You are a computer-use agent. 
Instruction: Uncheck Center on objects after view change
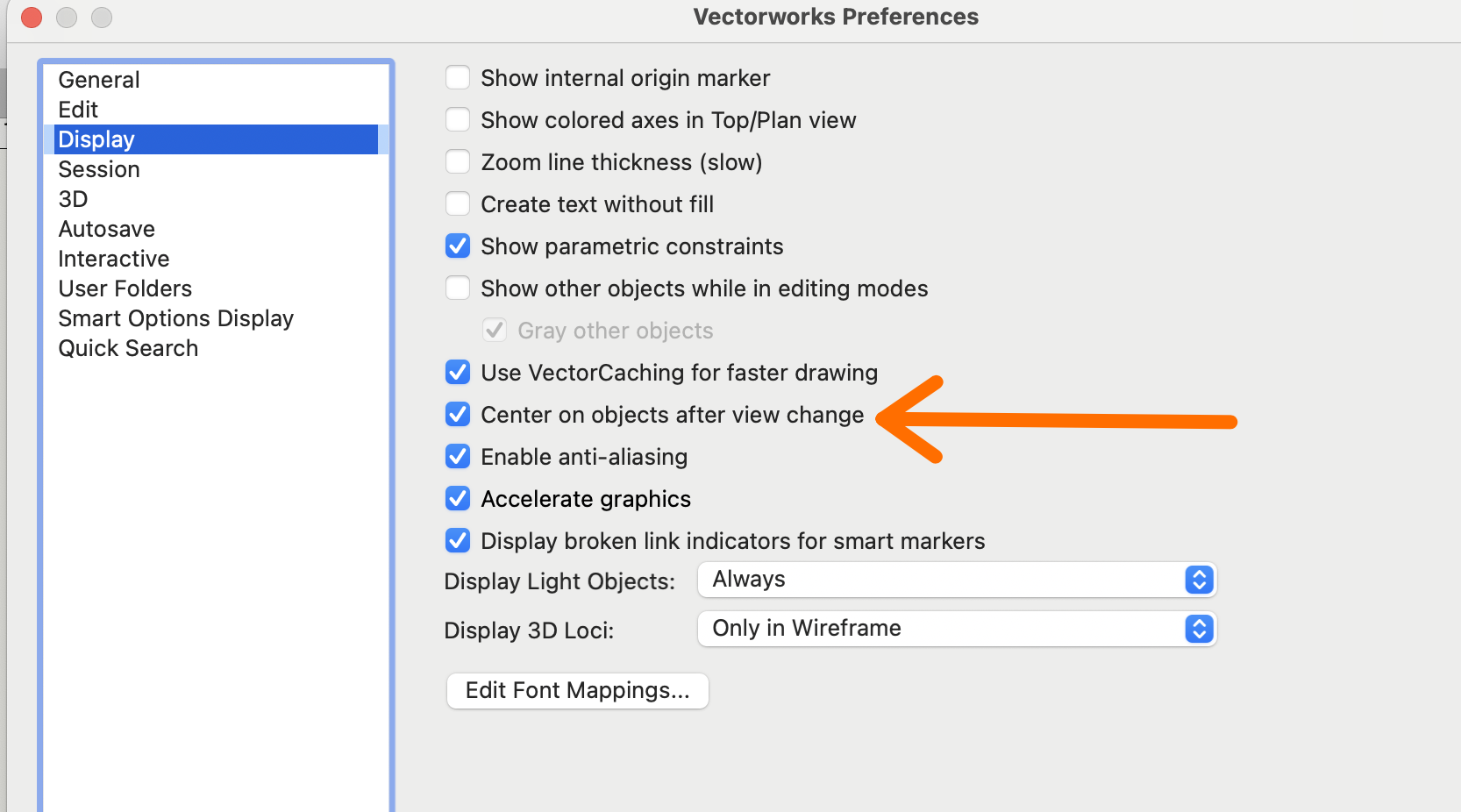click(x=458, y=415)
